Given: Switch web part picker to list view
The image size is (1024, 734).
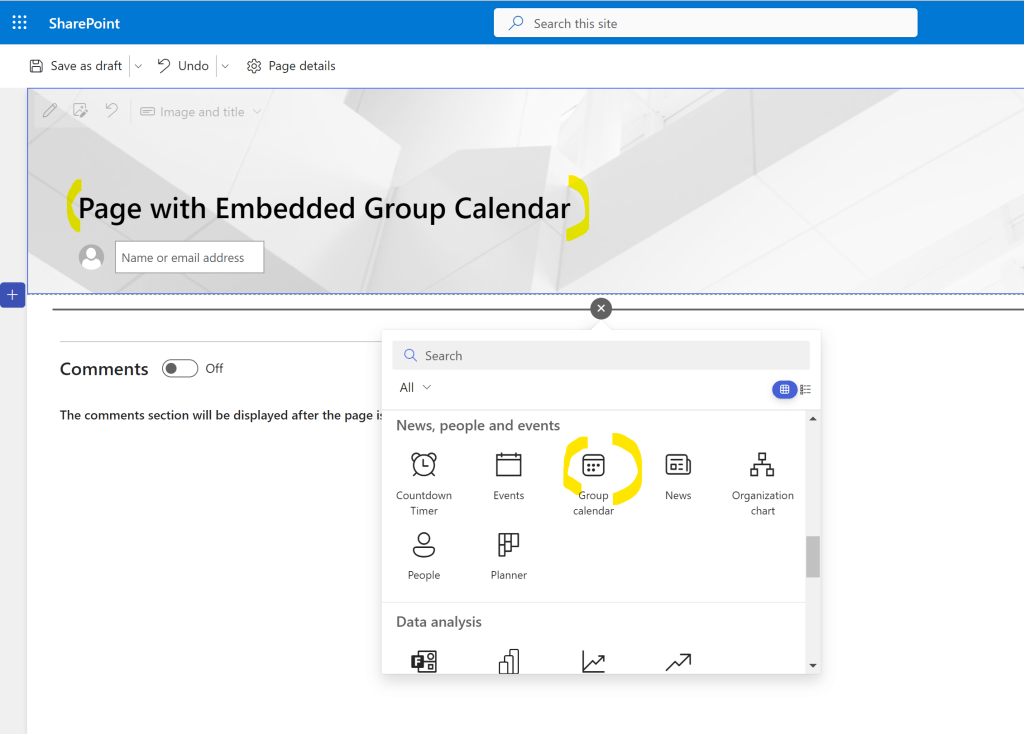Looking at the screenshot, I should pos(806,389).
